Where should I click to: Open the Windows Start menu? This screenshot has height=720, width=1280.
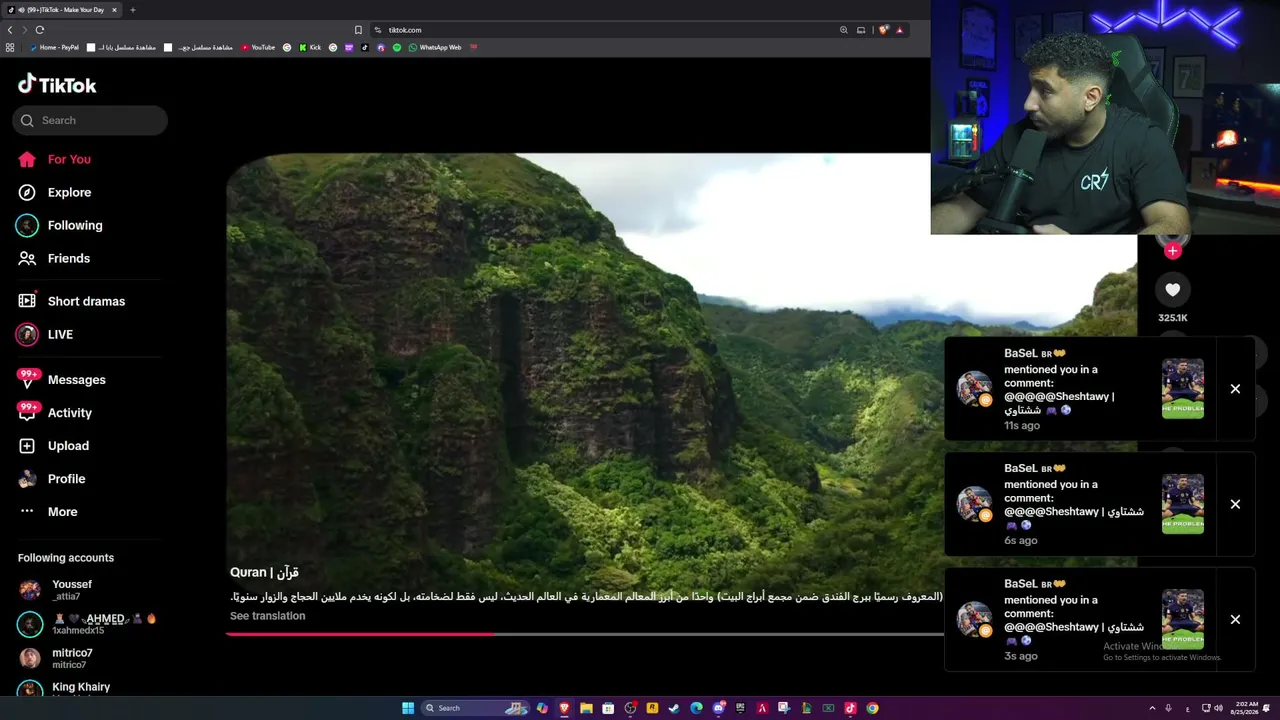408,708
